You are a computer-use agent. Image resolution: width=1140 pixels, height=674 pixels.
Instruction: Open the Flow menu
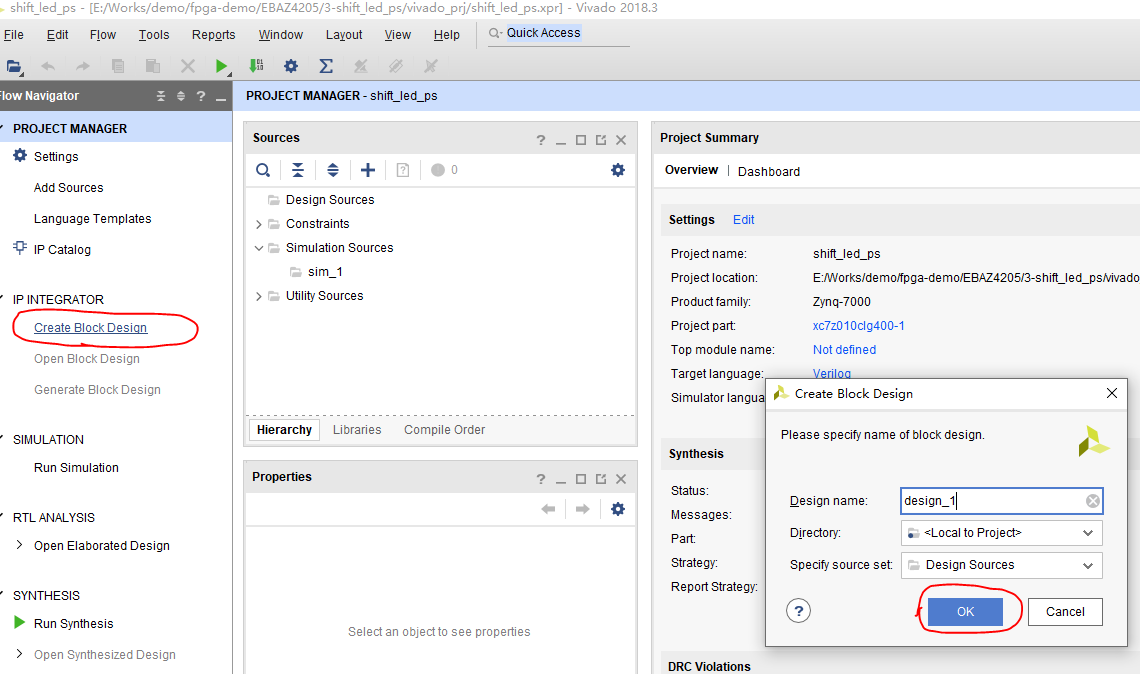pos(103,34)
